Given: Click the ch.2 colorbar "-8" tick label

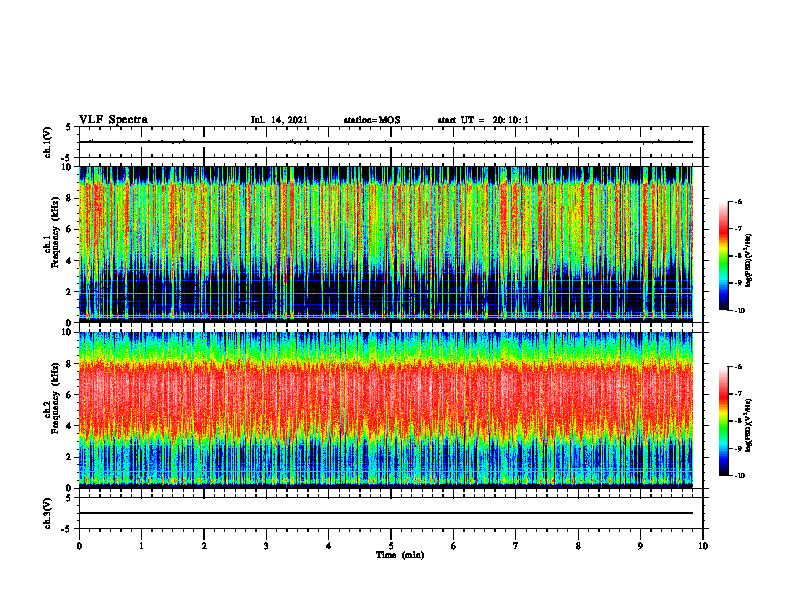Looking at the screenshot, I should point(738,421).
